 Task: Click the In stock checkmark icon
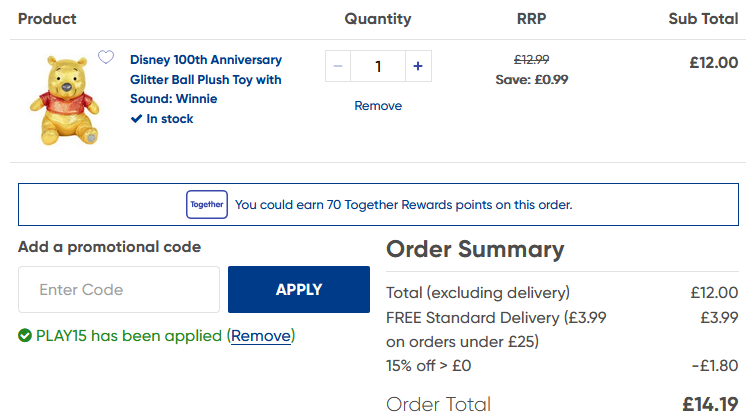pyautogui.click(x=136, y=119)
